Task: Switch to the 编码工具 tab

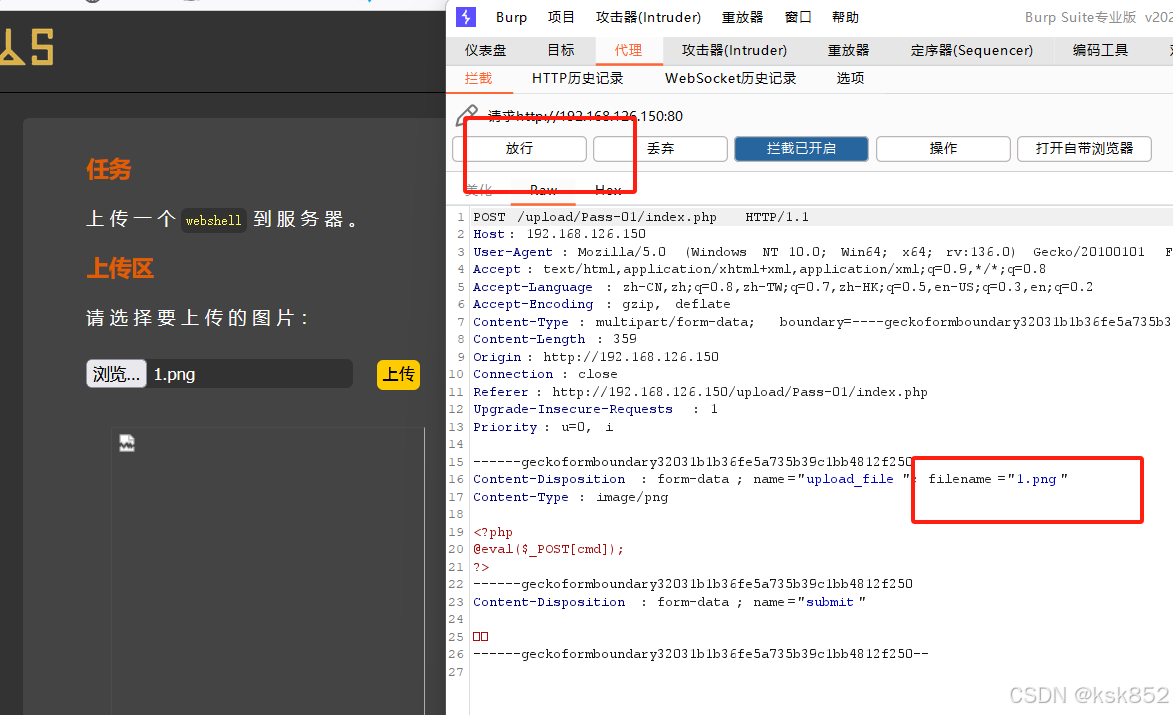Action: (1100, 50)
